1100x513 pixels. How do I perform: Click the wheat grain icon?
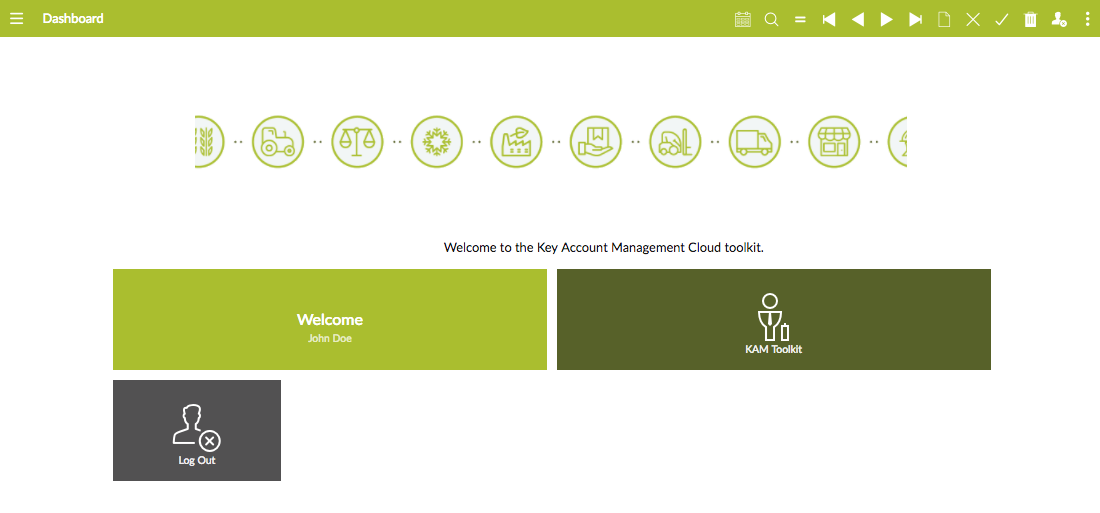pos(209,142)
